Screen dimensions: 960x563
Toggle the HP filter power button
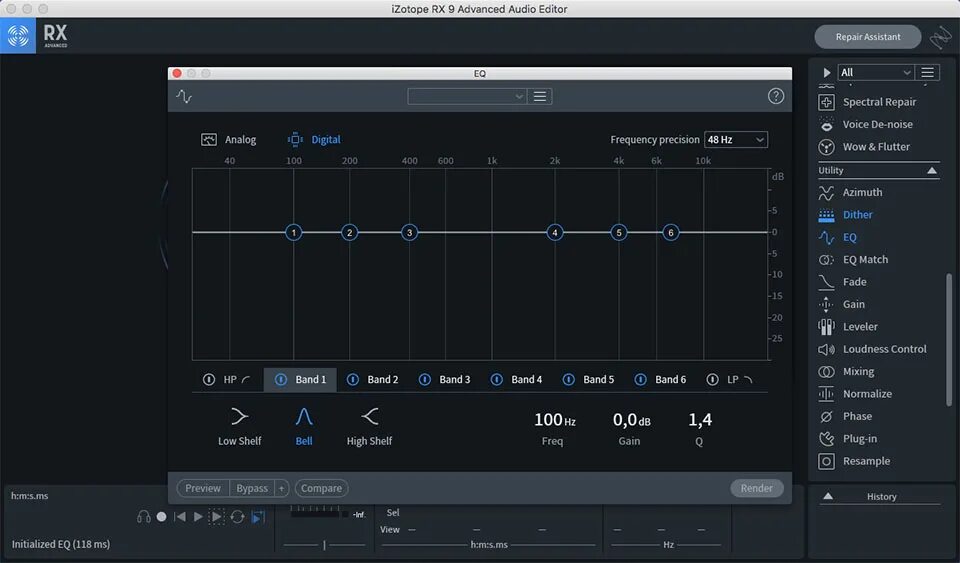(x=209, y=379)
